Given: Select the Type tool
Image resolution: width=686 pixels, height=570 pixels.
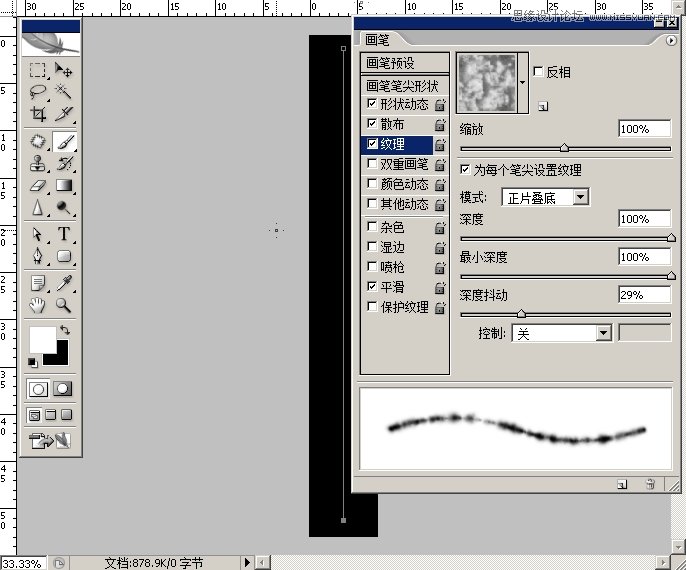Looking at the screenshot, I should (x=64, y=234).
